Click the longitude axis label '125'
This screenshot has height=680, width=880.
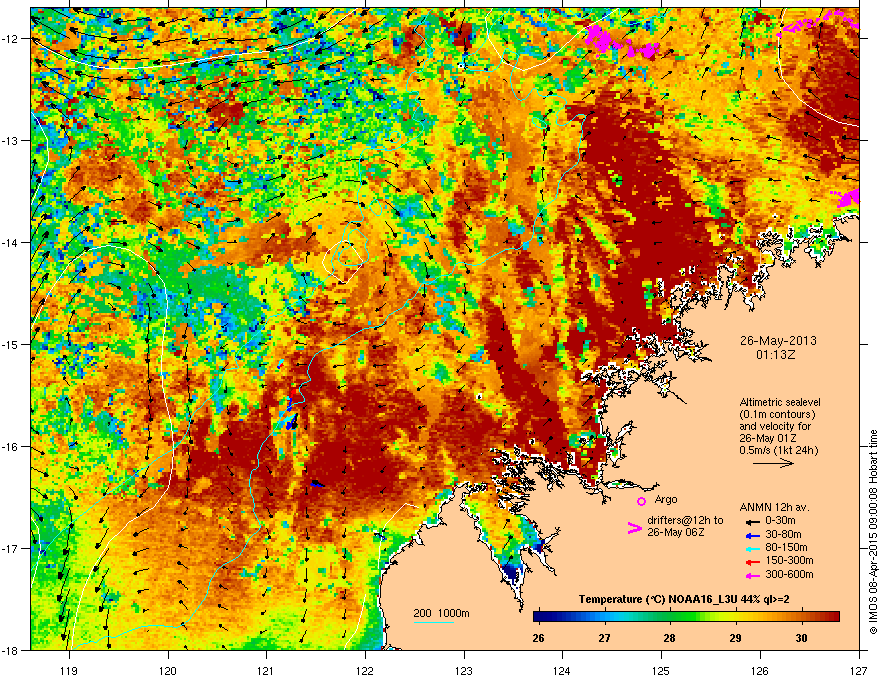(662, 670)
